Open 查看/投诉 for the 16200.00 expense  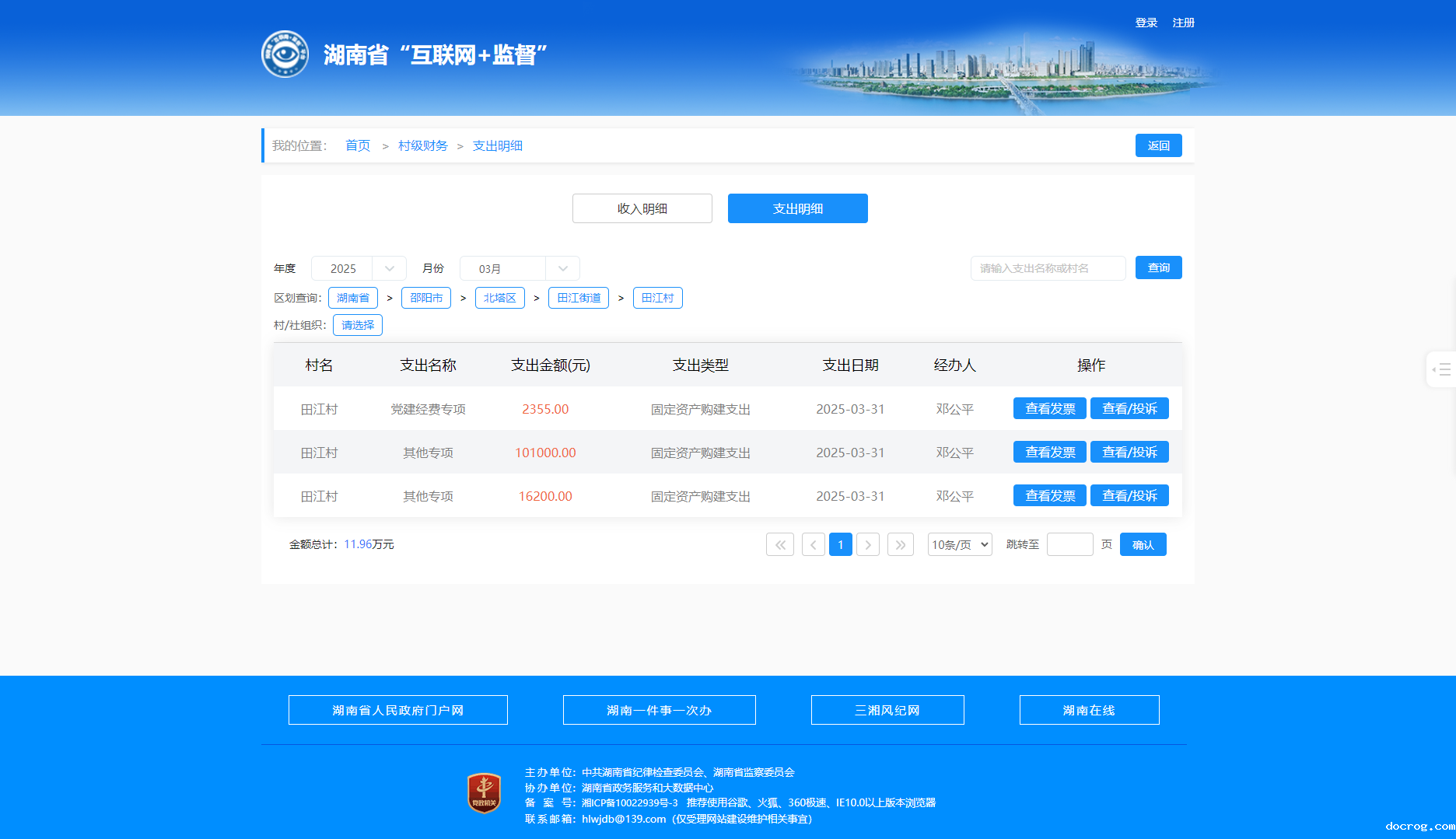click(1129, 495)
